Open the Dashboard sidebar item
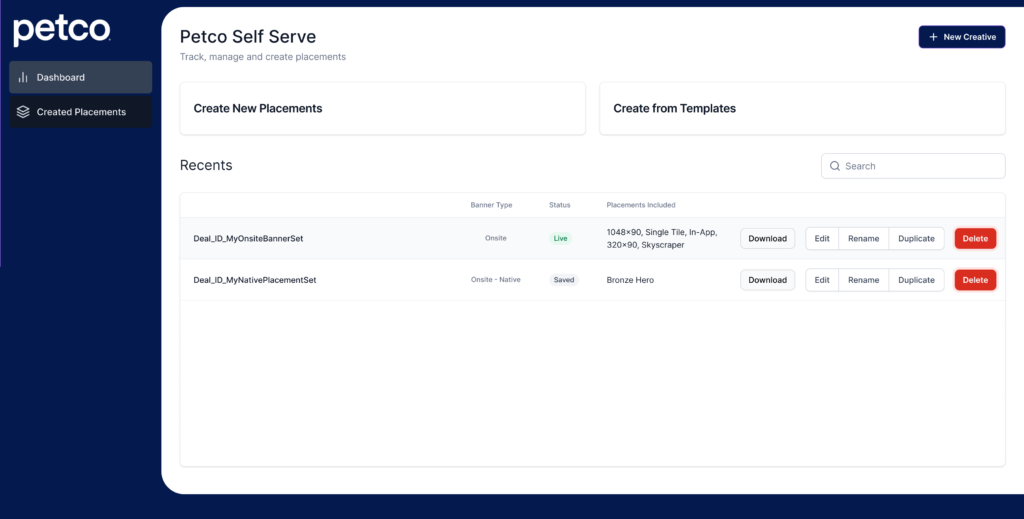 coord(81,77)
